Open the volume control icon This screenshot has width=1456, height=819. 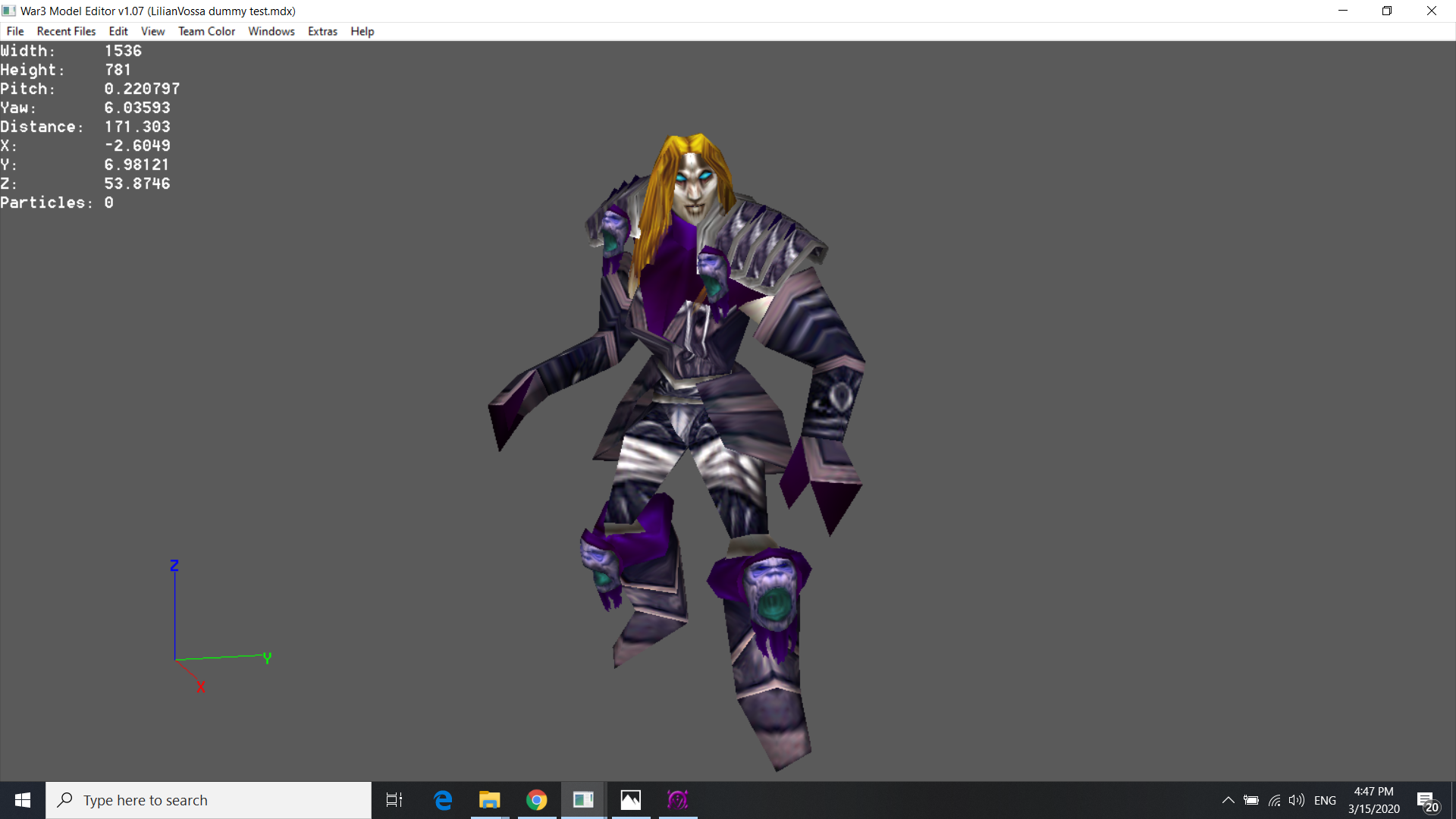click(x=1297, y=800)
